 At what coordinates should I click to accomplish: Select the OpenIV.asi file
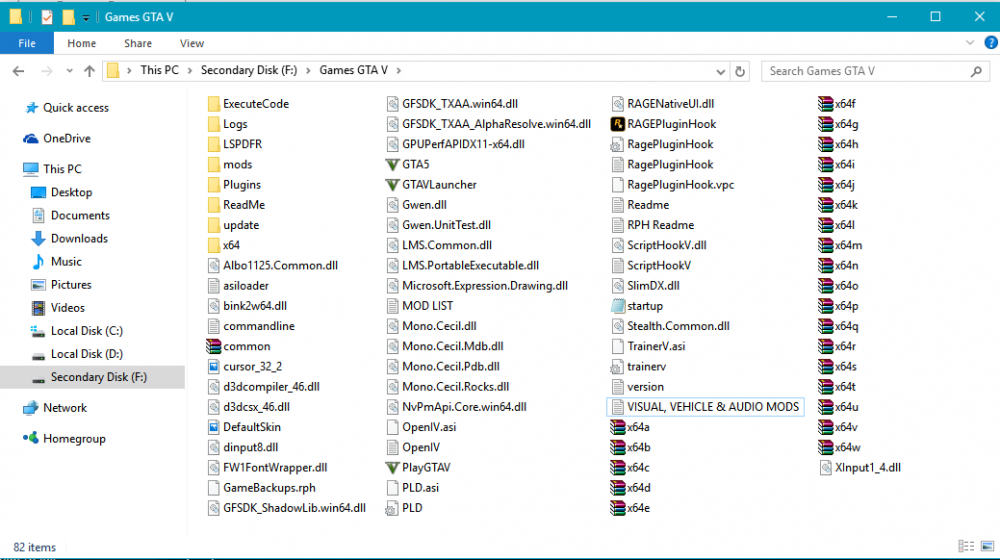tap(422, 427)
